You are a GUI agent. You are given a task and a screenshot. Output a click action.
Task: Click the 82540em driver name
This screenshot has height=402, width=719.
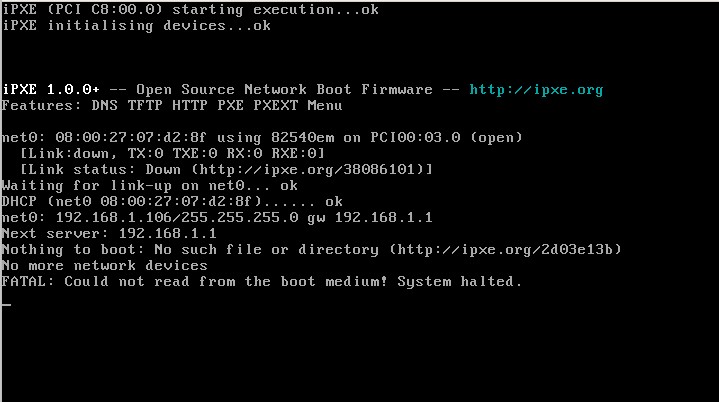(x=302, y=138)
